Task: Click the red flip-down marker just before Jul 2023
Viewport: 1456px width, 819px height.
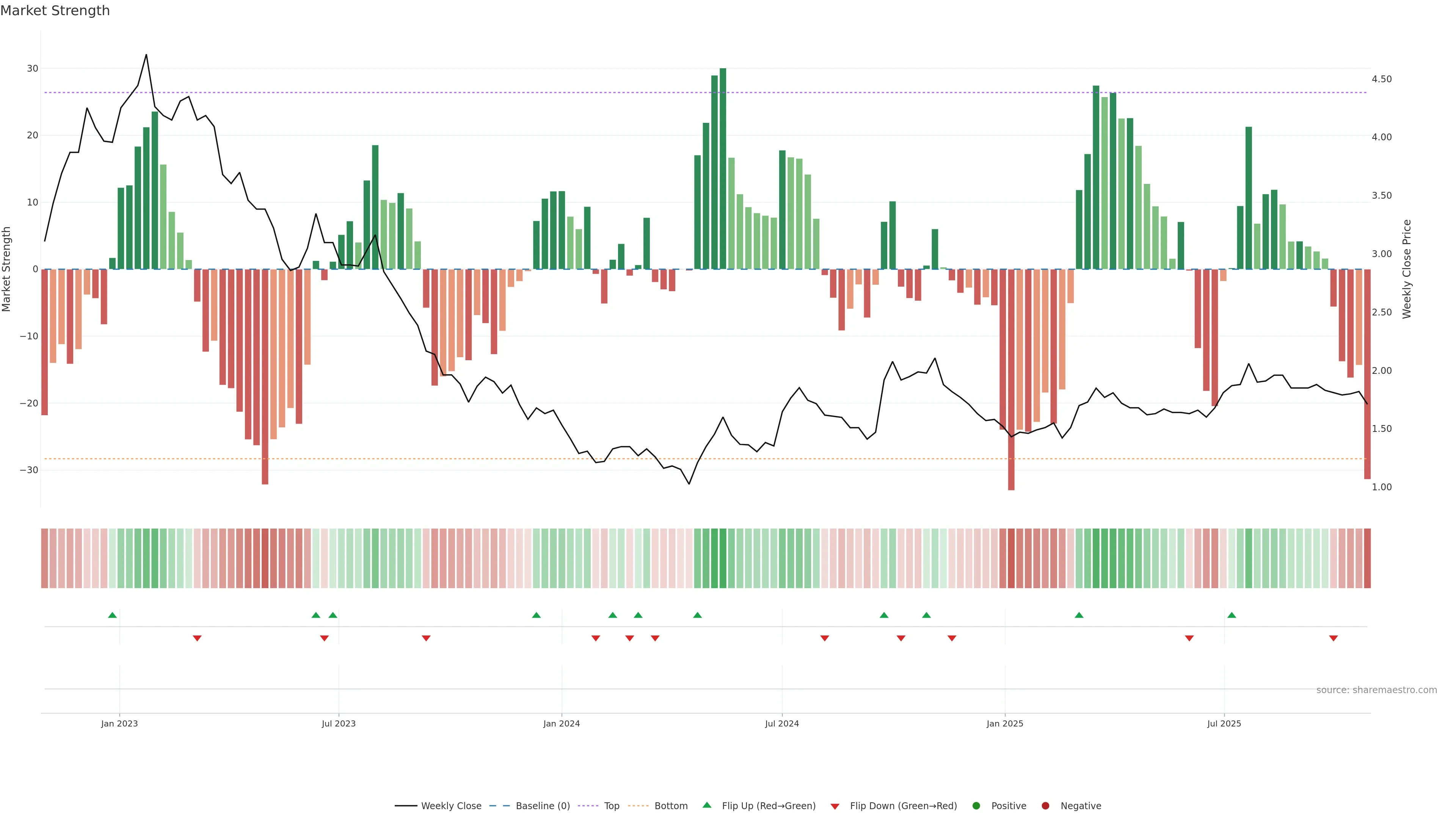Action: click(x=325, y=638)
